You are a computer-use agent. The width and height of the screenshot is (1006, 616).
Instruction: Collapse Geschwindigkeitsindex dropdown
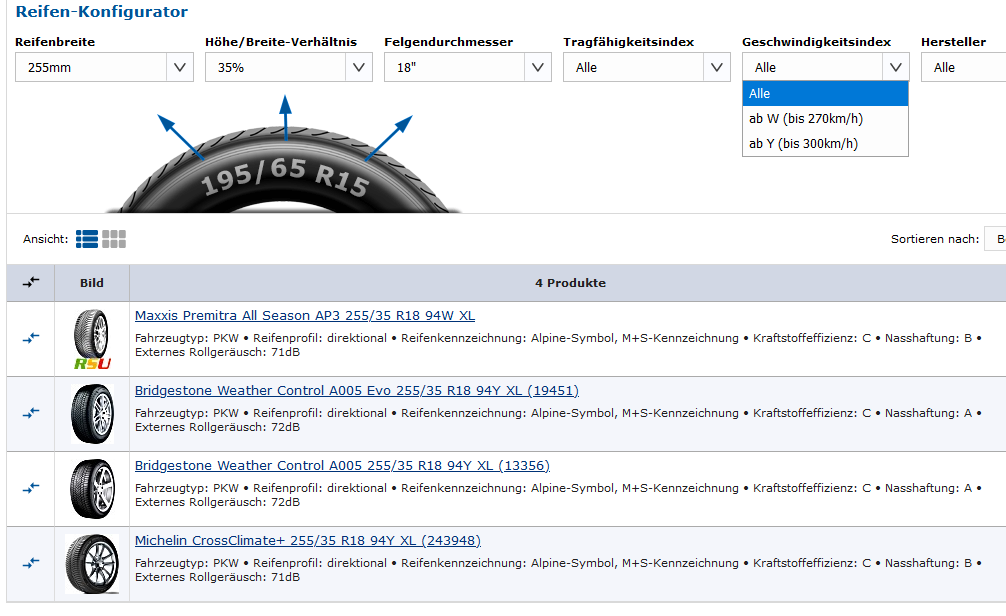826,67
